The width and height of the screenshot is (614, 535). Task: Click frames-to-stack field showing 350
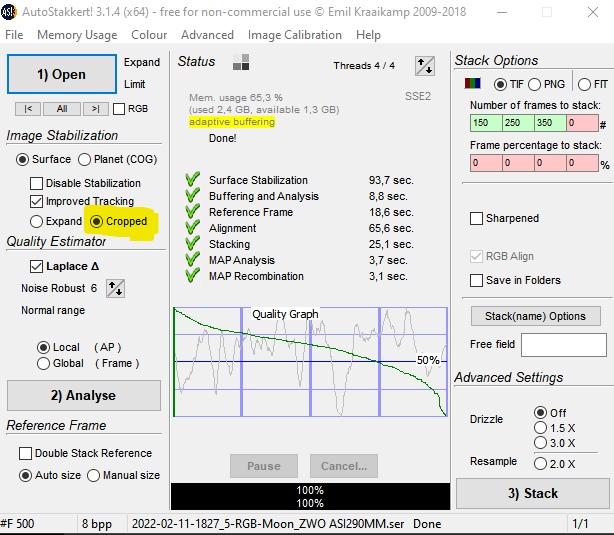(551, 123)
